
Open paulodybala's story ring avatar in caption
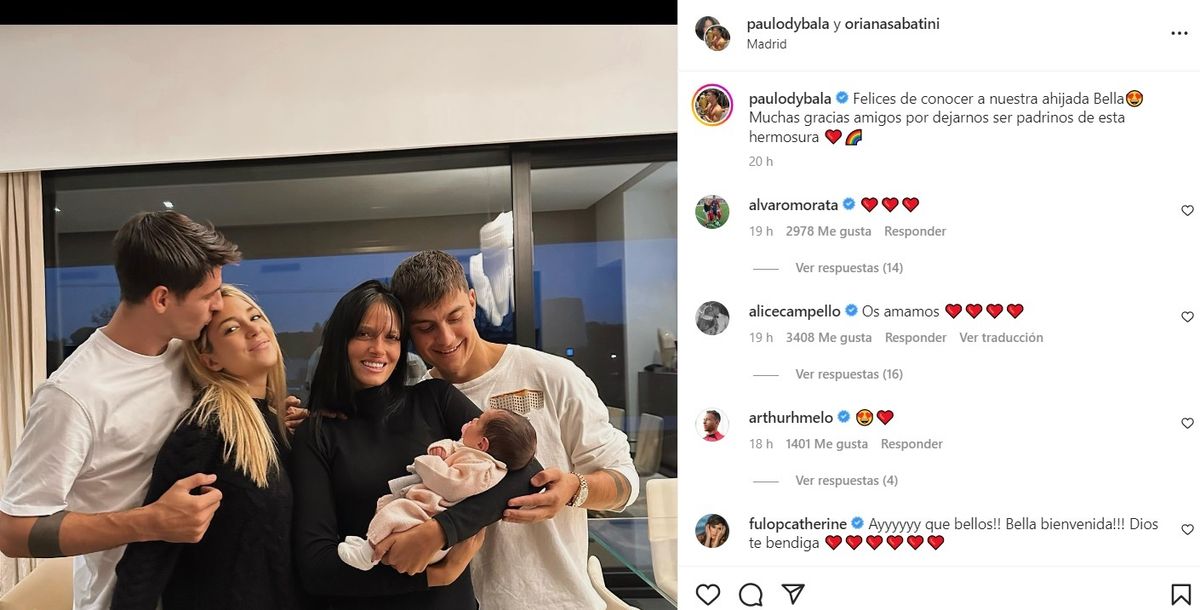712,105
